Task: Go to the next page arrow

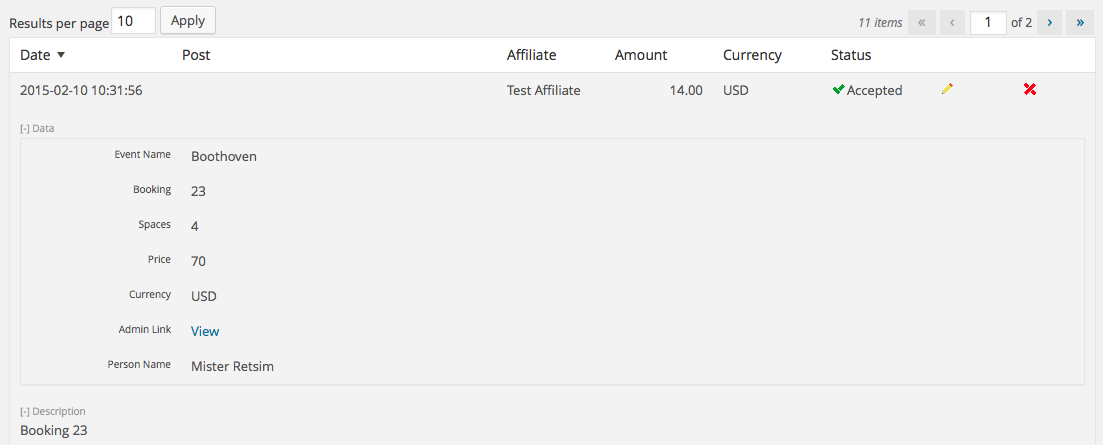Action: click(x=1050, y=22)
